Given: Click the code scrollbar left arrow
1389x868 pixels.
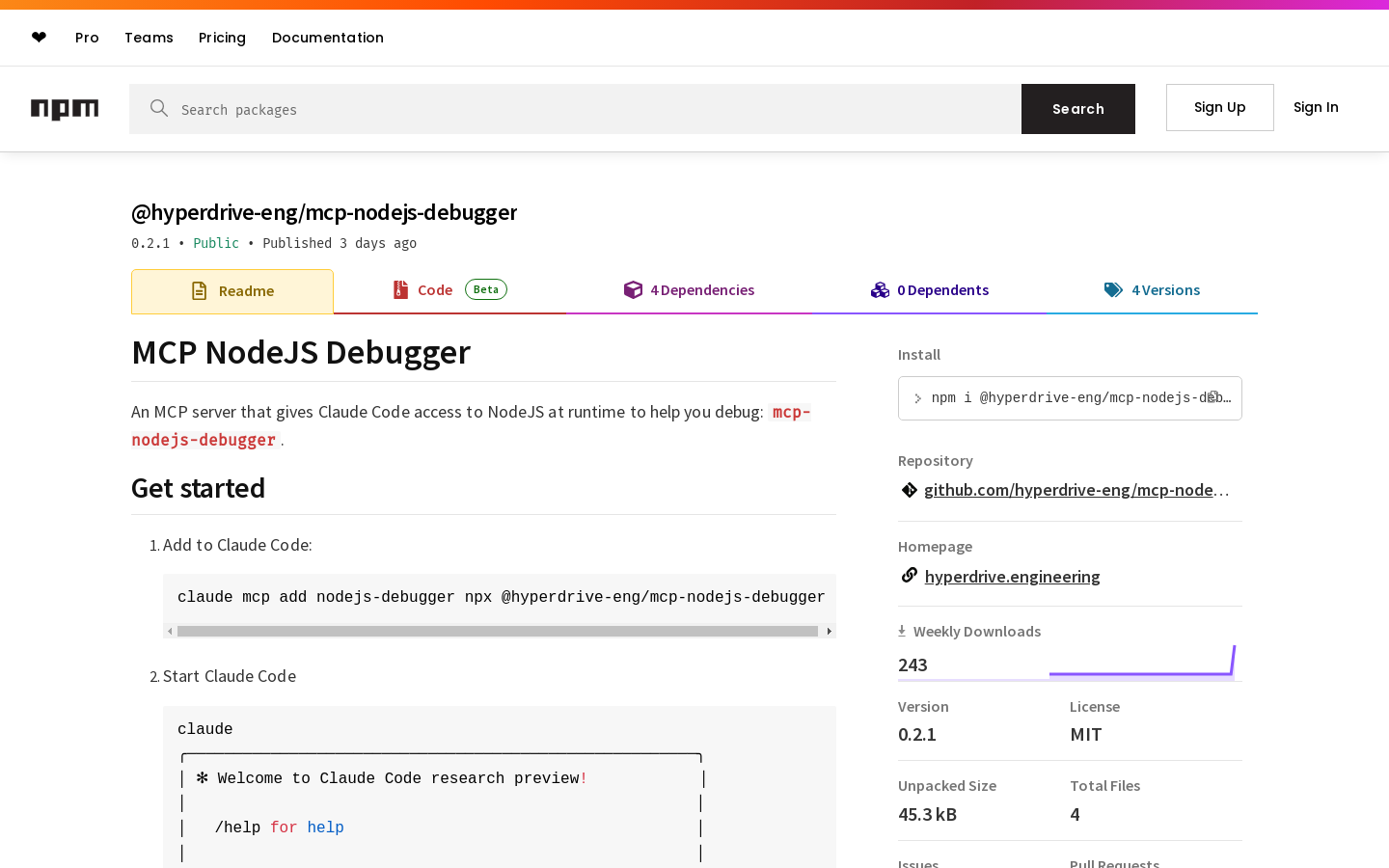Looking at the screenshot, I should pos(170,632).
